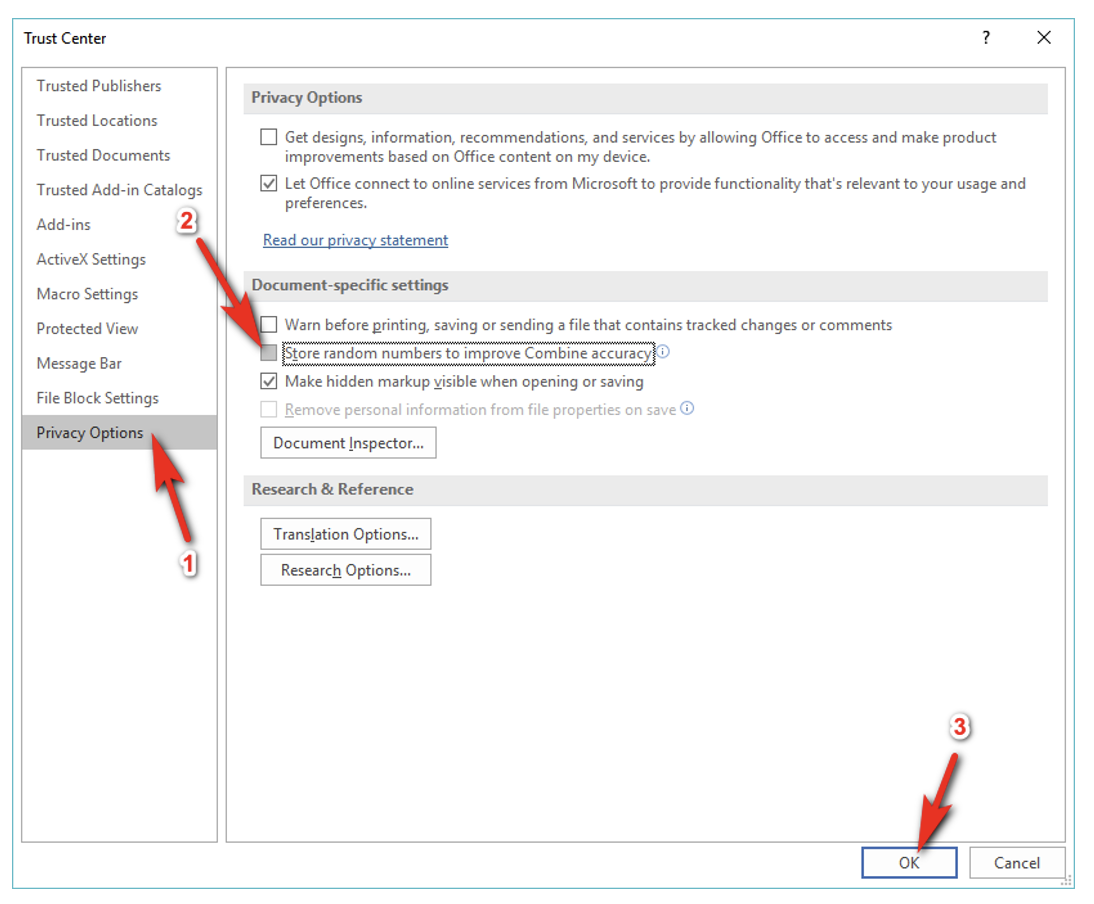1094x904 pixels.
Task: Read our privacy statement link
Action: pyautogui.click(x=355, y=240)
